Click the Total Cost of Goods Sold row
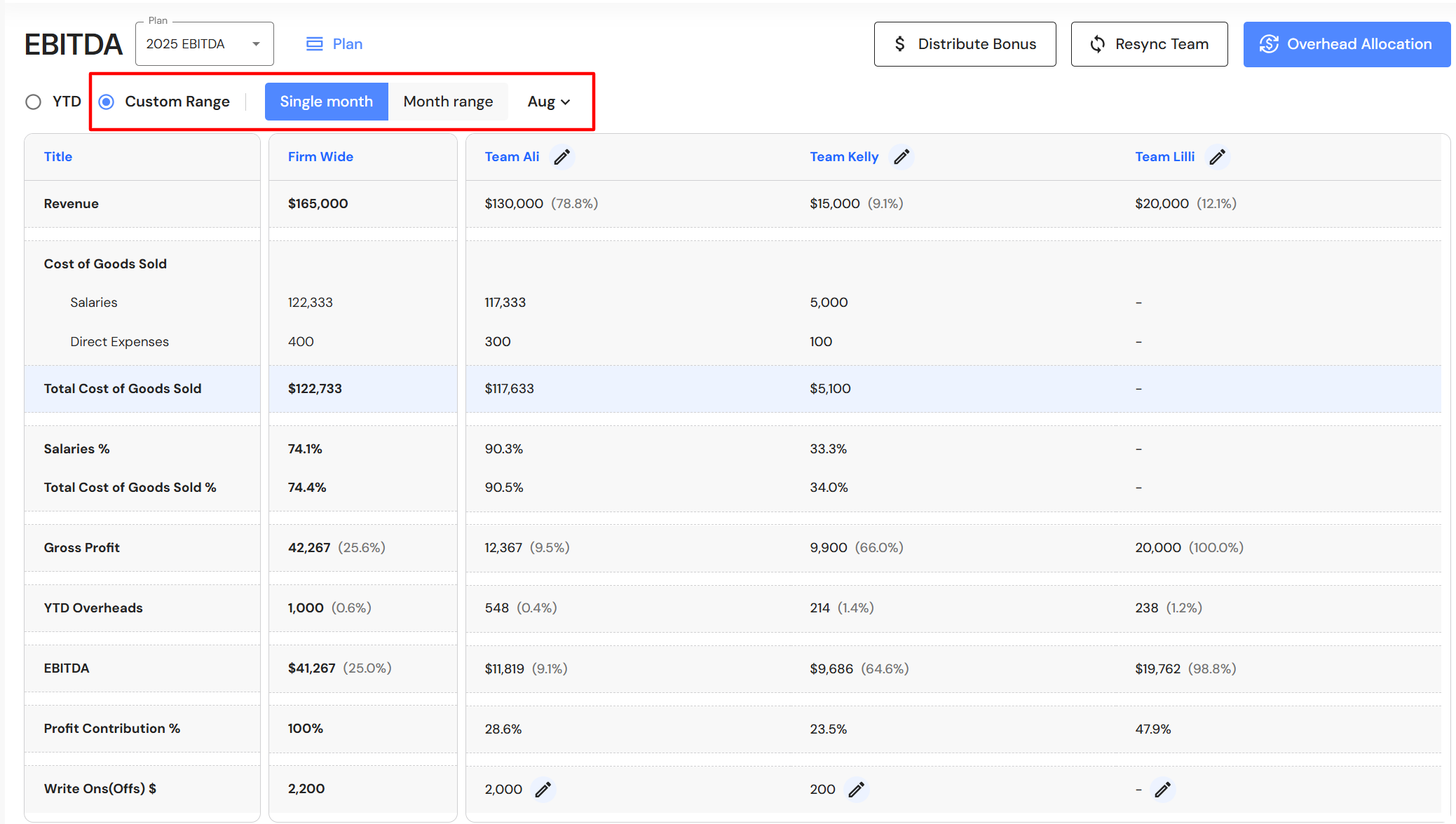1456x824 pixels. click(123, 389)
